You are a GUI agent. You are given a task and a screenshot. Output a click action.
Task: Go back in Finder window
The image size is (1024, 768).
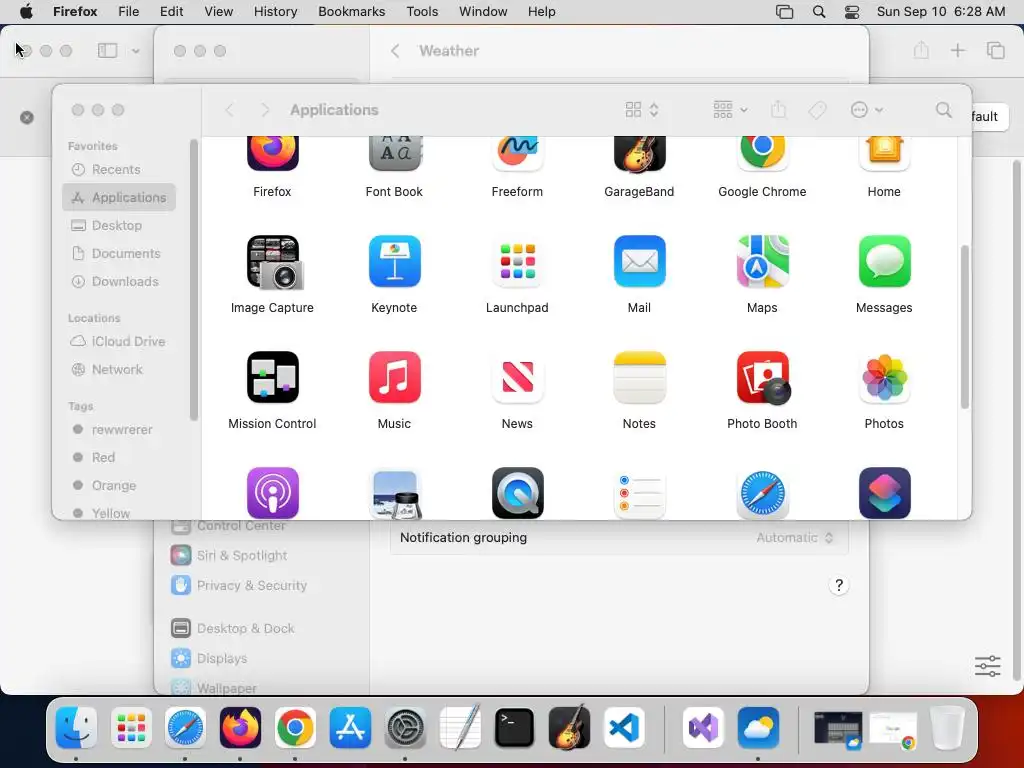229,110
